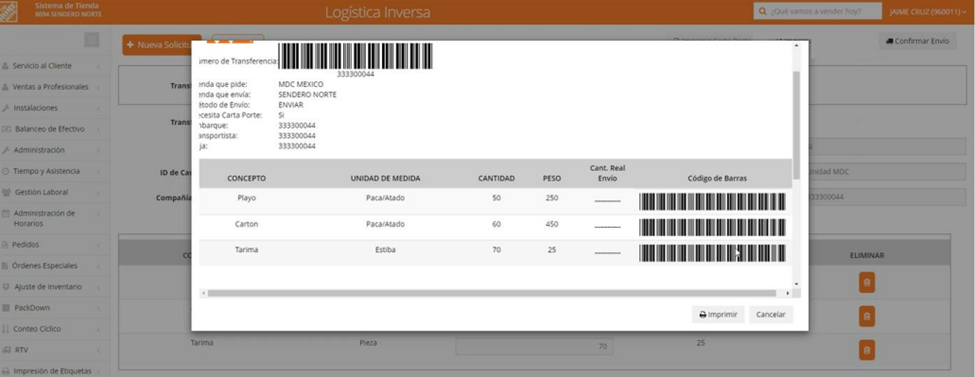This screenshot has height=377, width=975.
Task: Click the CANTIDAD column header
Action: coord(496,179)
